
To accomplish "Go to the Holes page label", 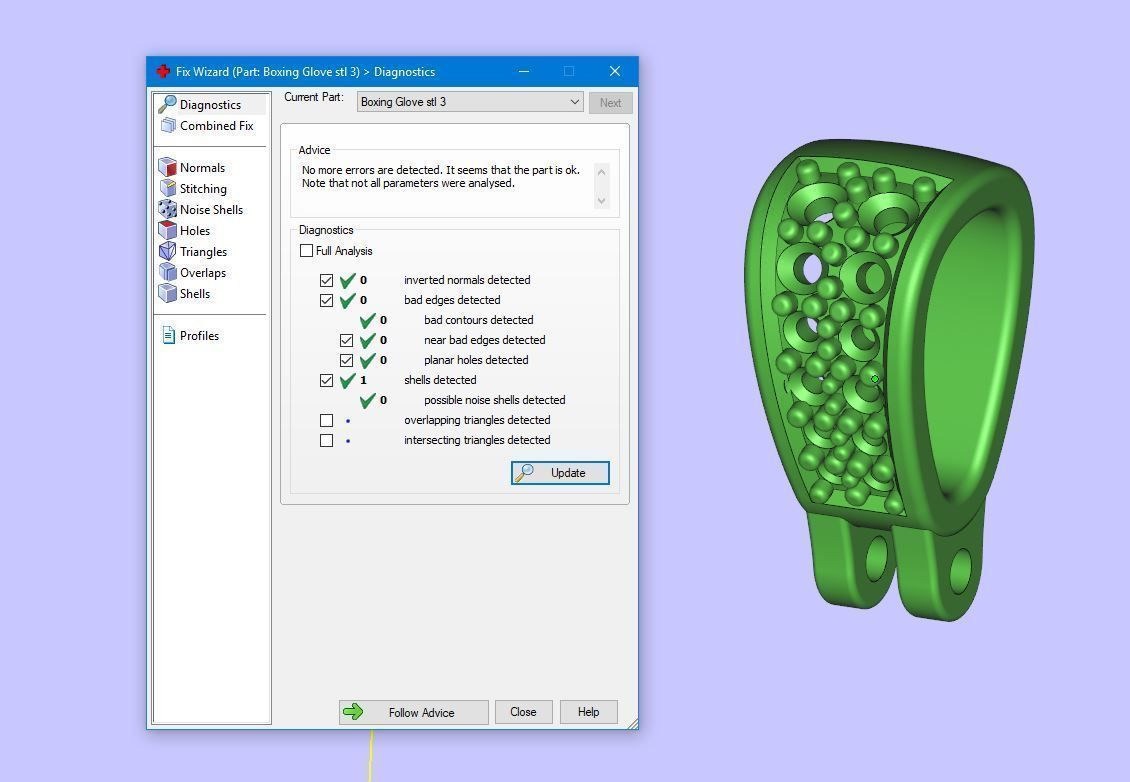I will pos(195,230).
